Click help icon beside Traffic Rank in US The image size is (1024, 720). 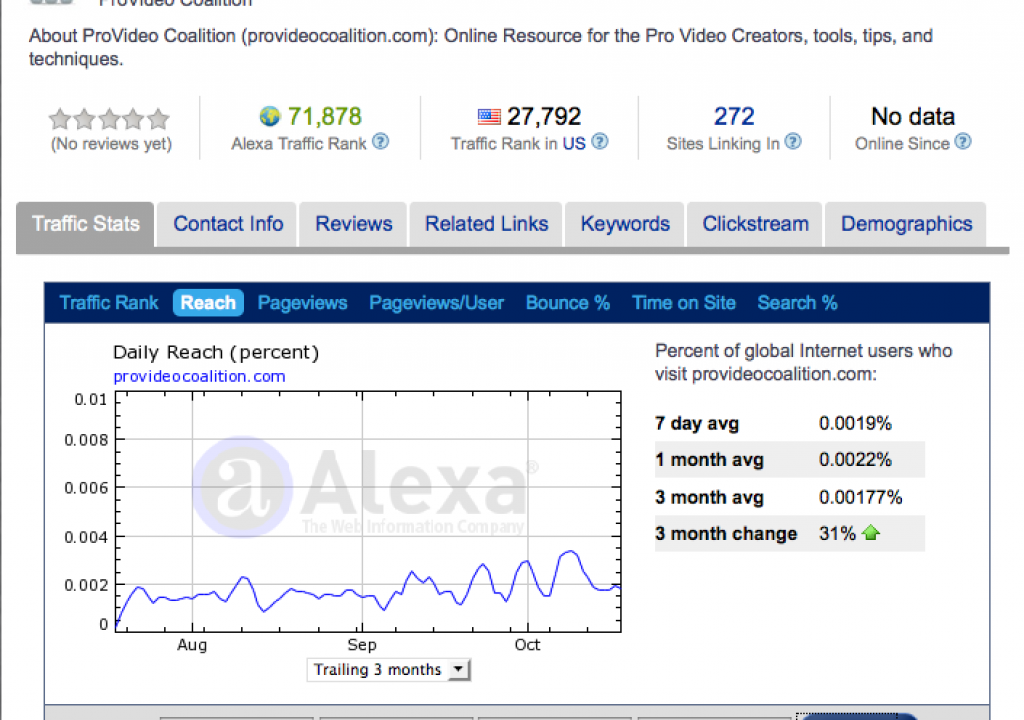600,142
